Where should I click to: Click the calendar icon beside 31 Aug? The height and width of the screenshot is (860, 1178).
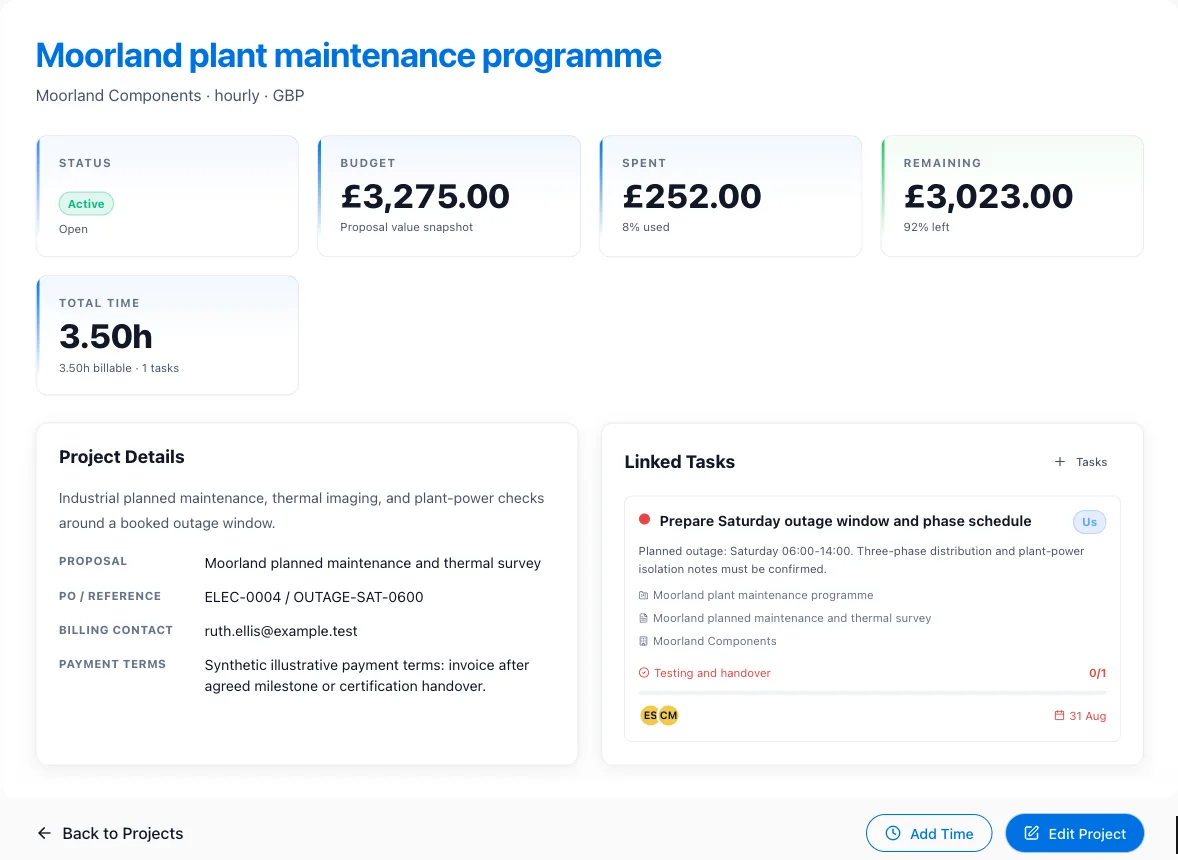tap(1059, 715)
